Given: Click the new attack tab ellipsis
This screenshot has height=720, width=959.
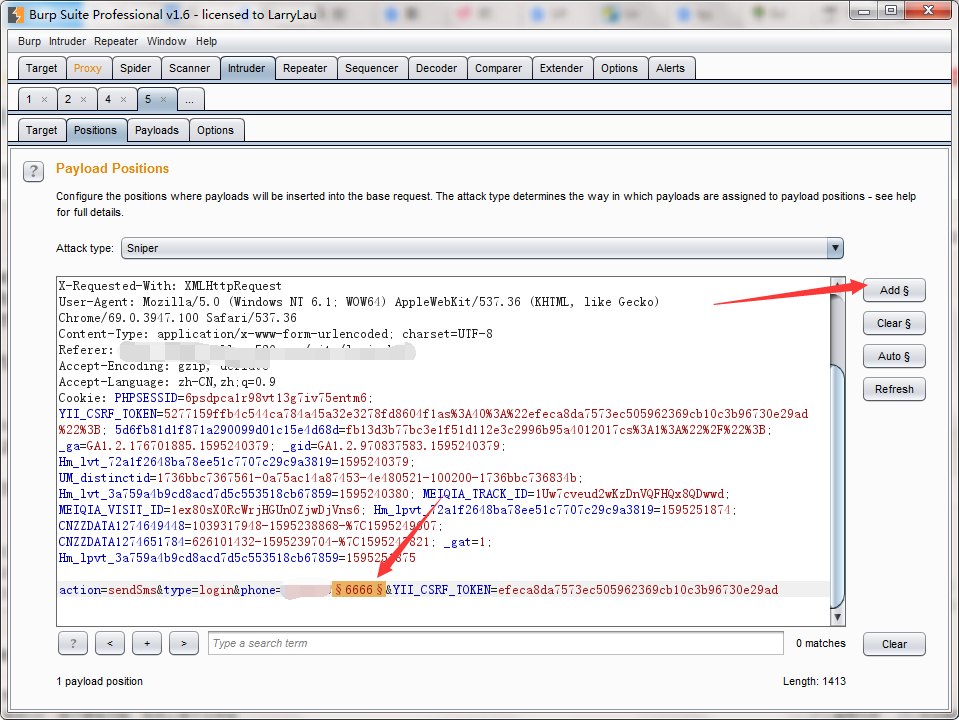Looking at the screenshot, I should 190,100.
